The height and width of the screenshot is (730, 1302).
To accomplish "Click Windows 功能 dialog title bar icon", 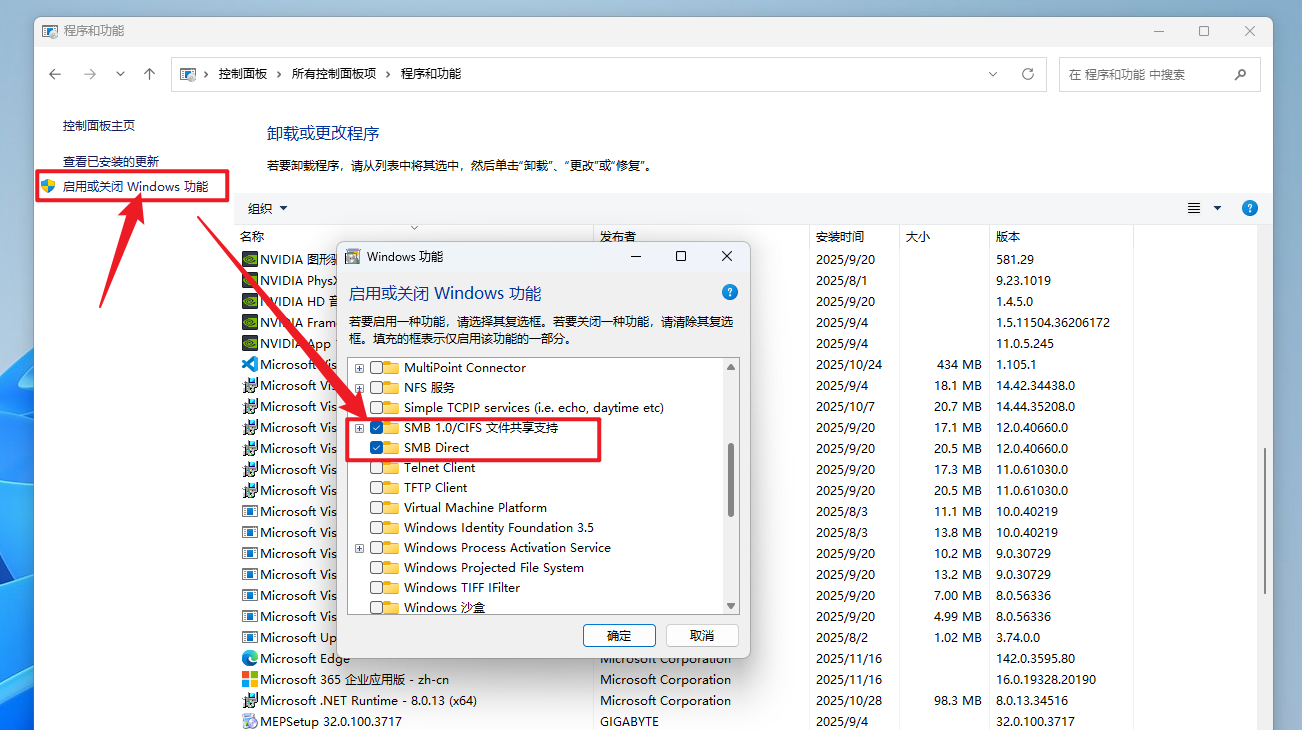I will 353,256.
